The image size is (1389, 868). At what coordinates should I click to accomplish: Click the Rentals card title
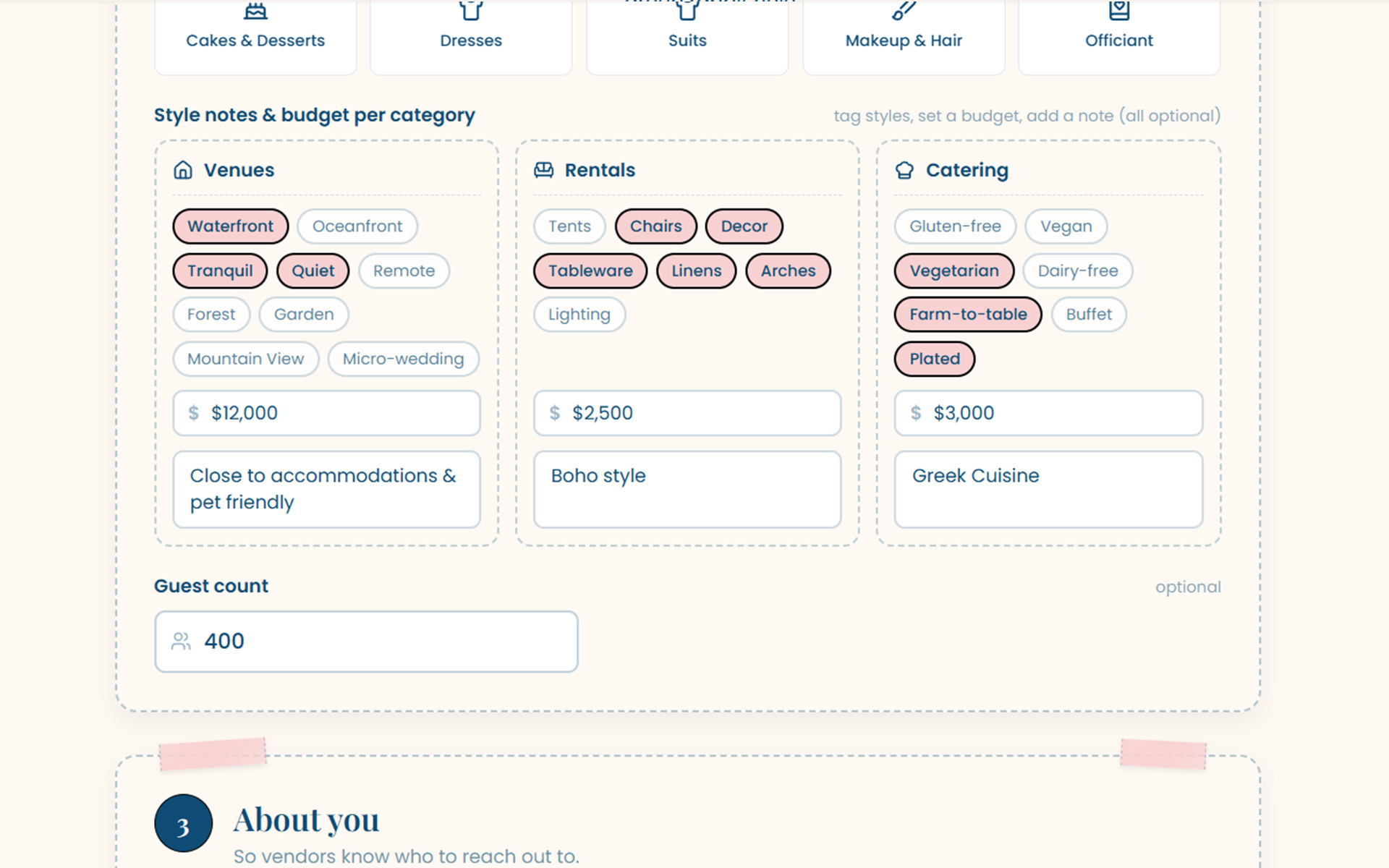(600, 170)
